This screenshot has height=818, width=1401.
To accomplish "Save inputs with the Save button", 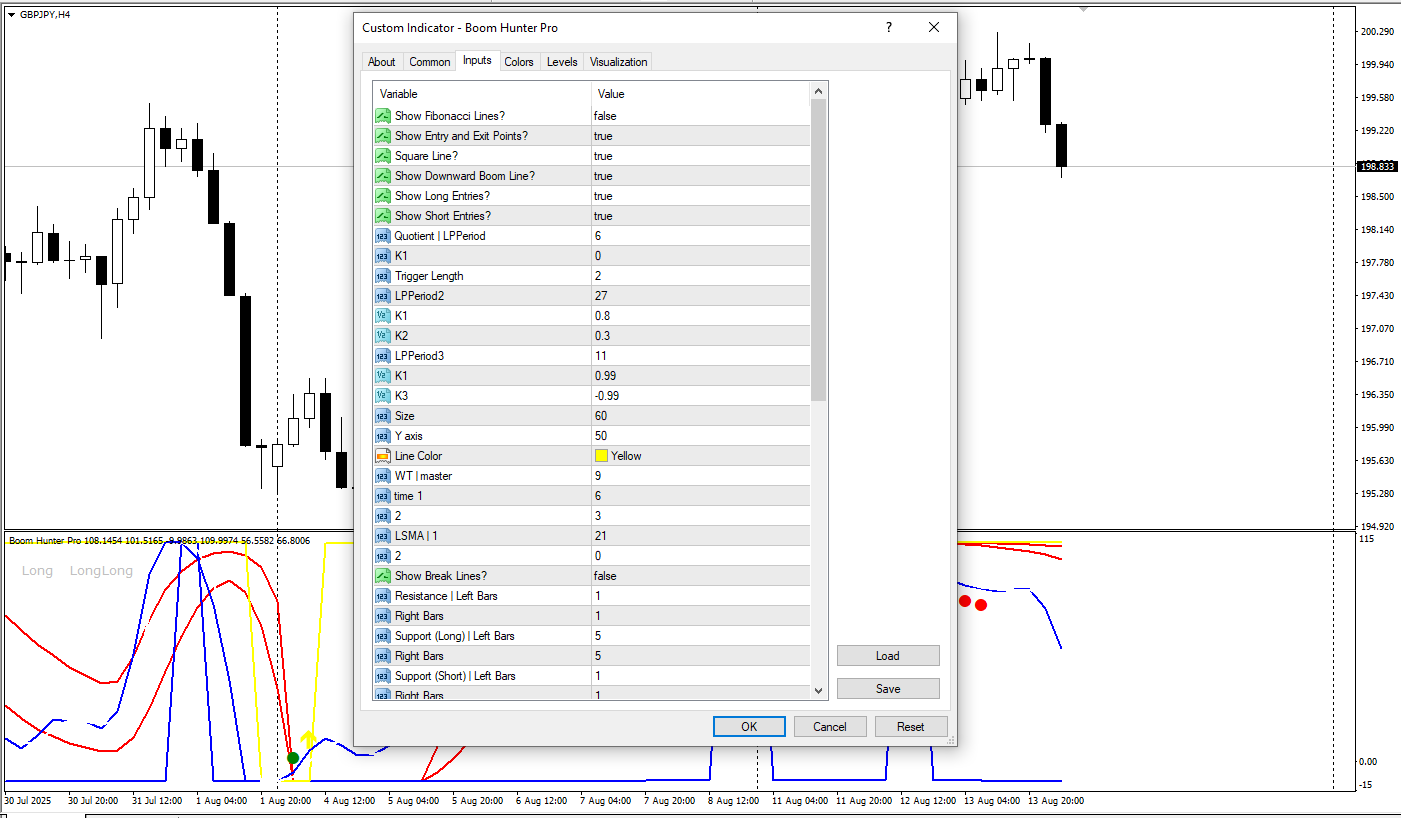I will (x=888, y=688).
